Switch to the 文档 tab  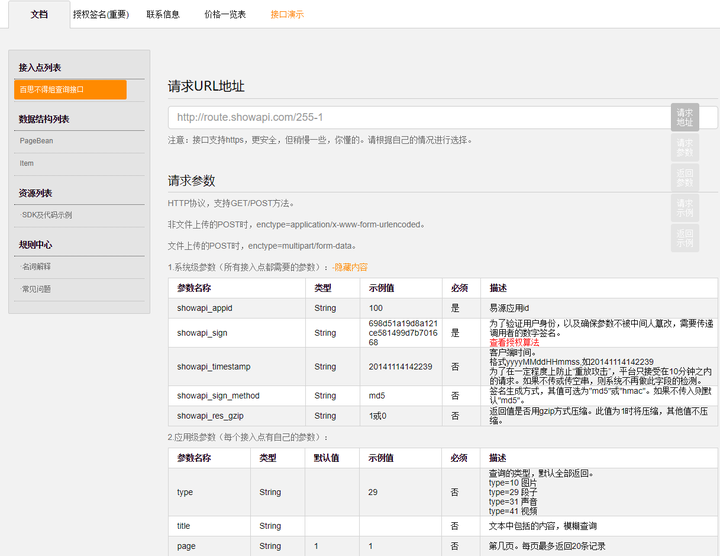point(39,14)
